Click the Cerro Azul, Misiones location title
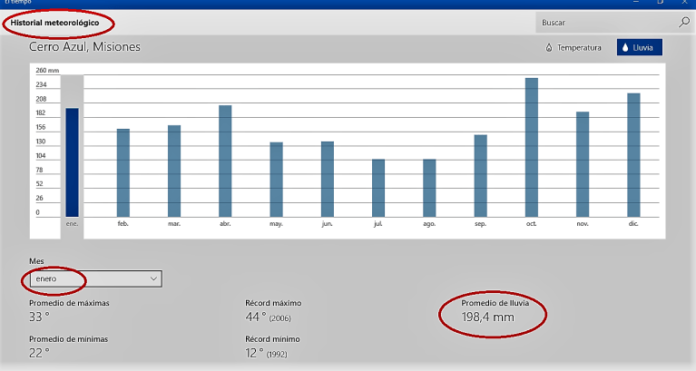The height and width of the screenshot is (371, 696). click(85, 47)
